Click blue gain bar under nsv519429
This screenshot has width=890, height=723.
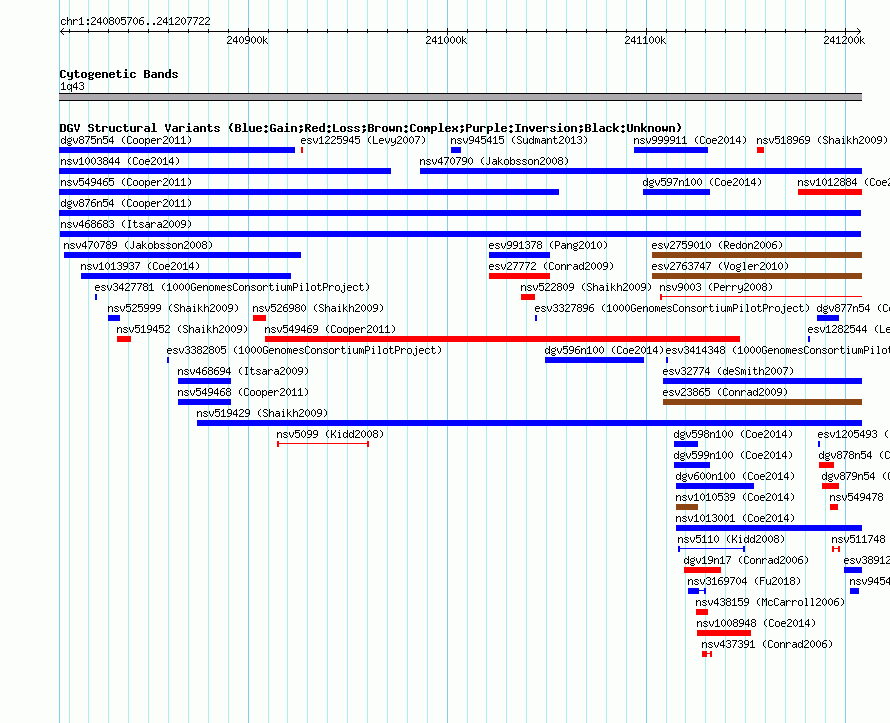[x=530, y=423]
